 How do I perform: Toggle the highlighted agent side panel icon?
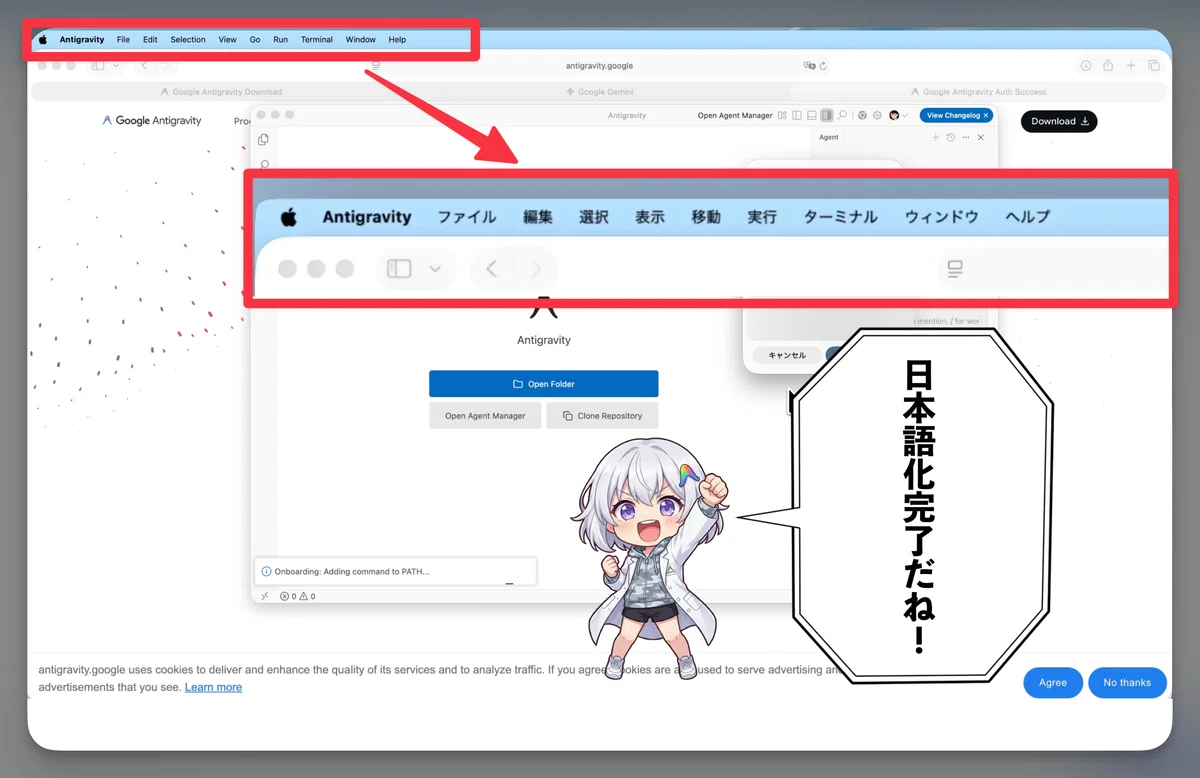827,116
